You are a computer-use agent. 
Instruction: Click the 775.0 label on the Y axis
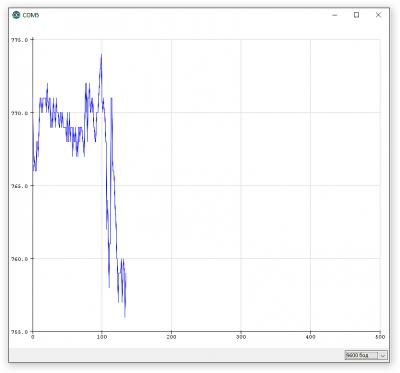coord(20,40)
